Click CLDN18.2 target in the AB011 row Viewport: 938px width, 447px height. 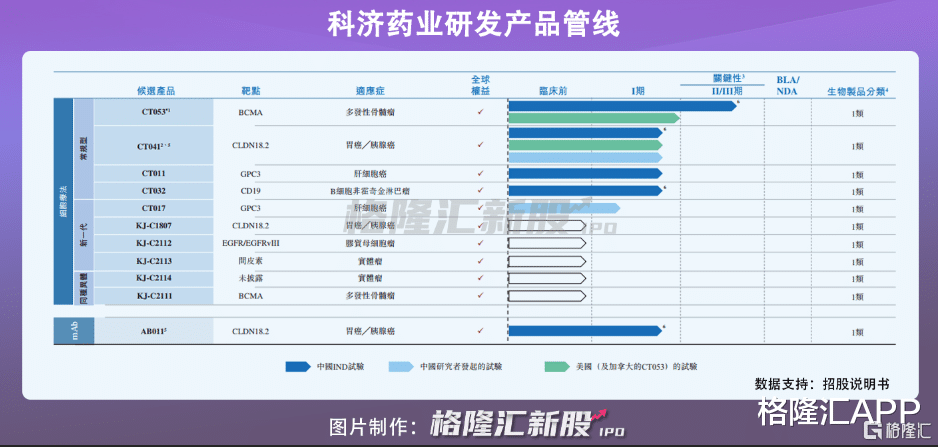[251, 330]
